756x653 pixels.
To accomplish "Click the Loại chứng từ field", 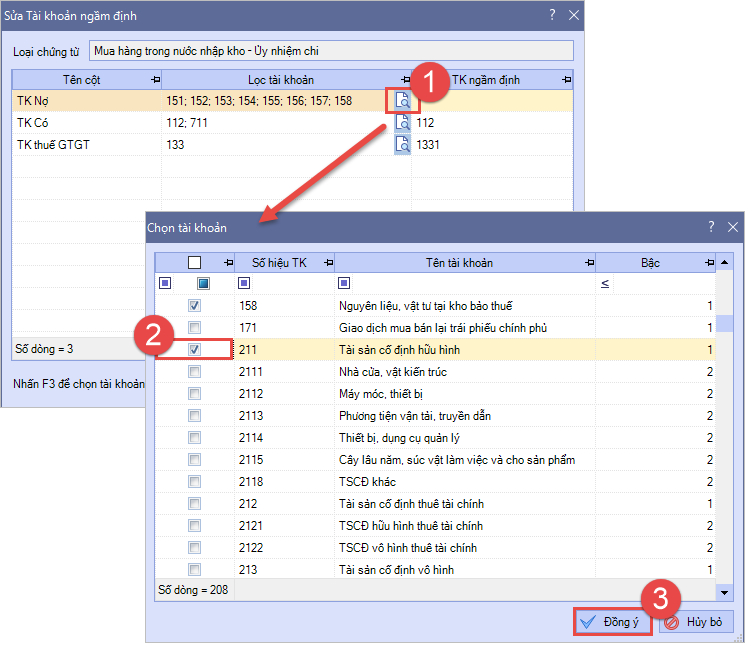I will [330, 50].
